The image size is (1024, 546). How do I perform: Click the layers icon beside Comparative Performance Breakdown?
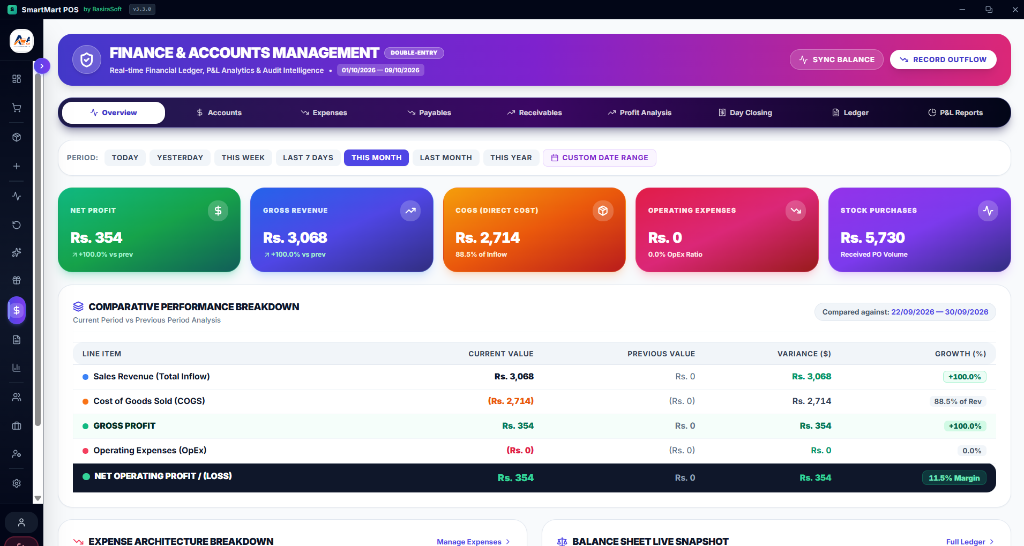click(78, 306)
